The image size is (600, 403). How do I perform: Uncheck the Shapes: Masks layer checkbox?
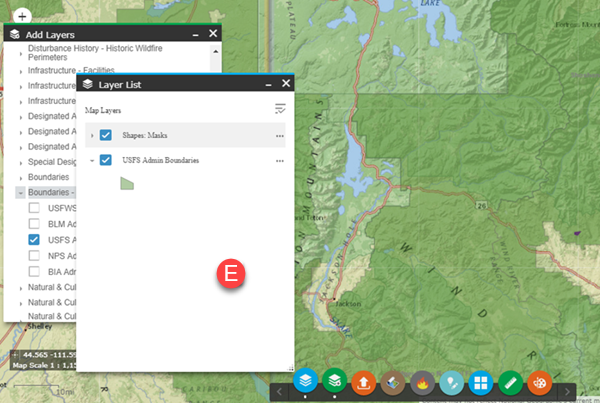[x=106, y=135]
